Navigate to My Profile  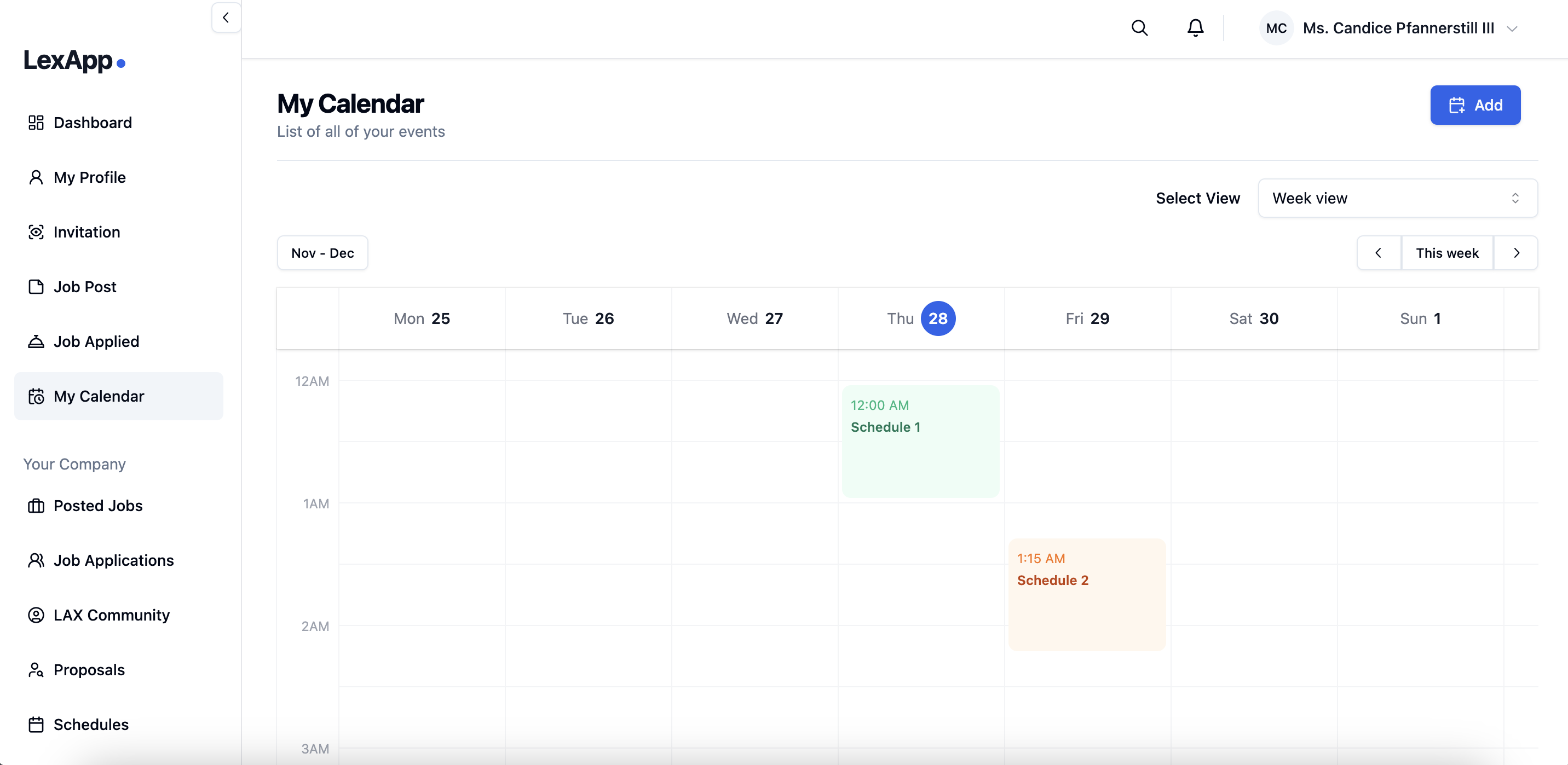click(119, 177)
